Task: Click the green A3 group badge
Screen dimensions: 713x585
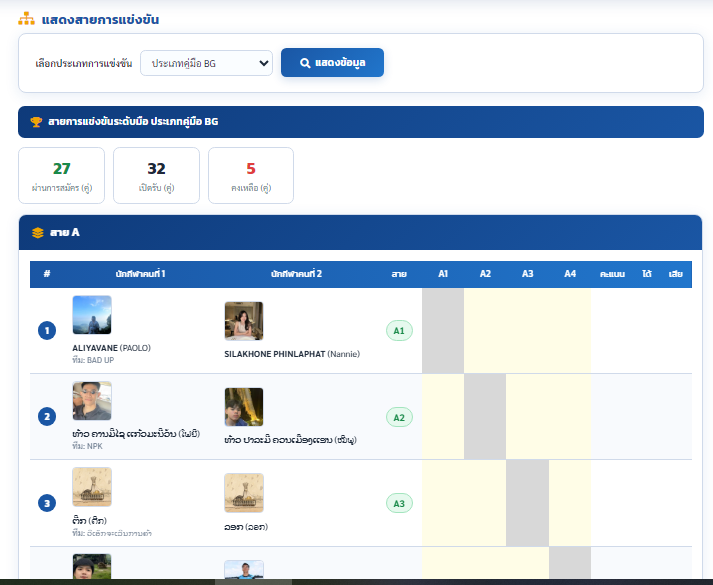Action: pyautogui.click(x=399, y=503)
